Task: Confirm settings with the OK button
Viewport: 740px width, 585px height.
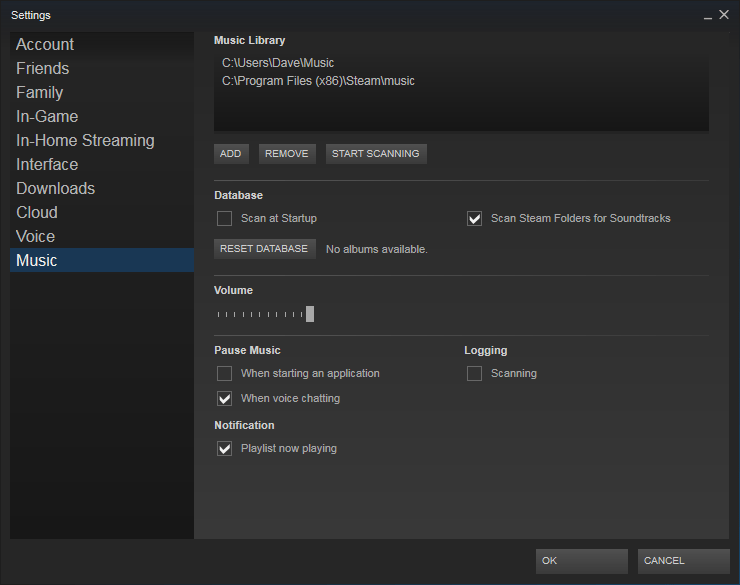Action: click(x=581, y=561)
